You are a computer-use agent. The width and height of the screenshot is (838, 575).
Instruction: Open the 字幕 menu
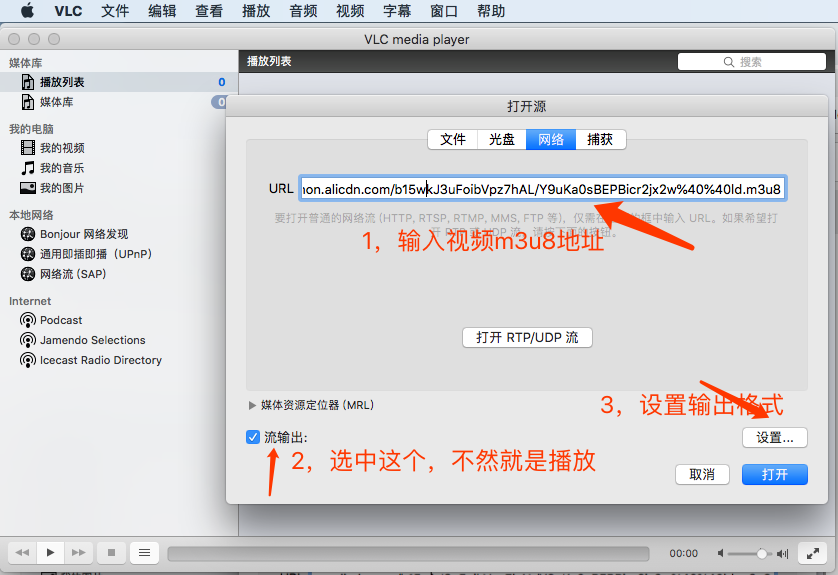[397, 11]
